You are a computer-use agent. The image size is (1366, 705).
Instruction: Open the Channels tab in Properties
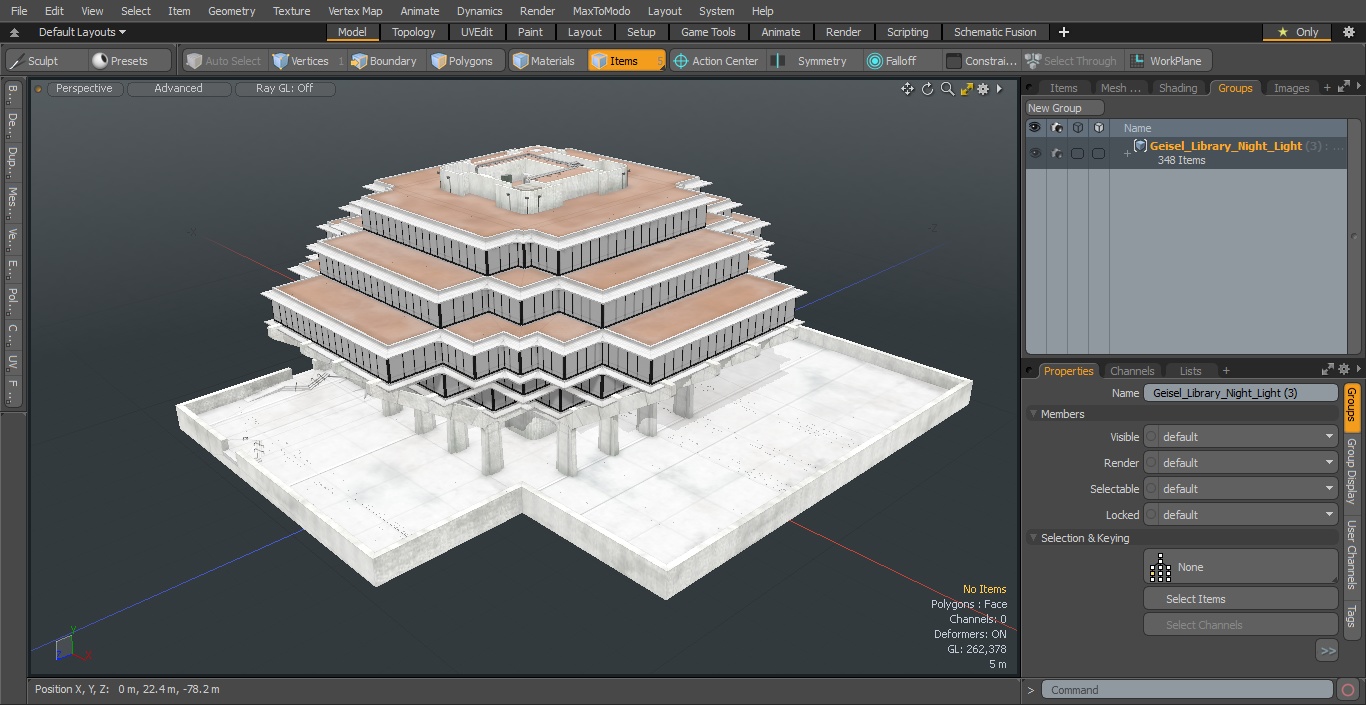point(1132,371)
